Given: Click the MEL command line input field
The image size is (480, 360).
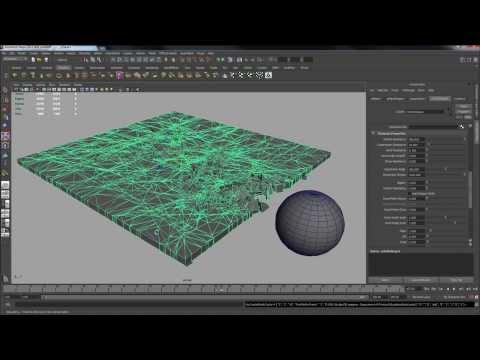Looking at the screenshot, I should (x=129, y=305).
